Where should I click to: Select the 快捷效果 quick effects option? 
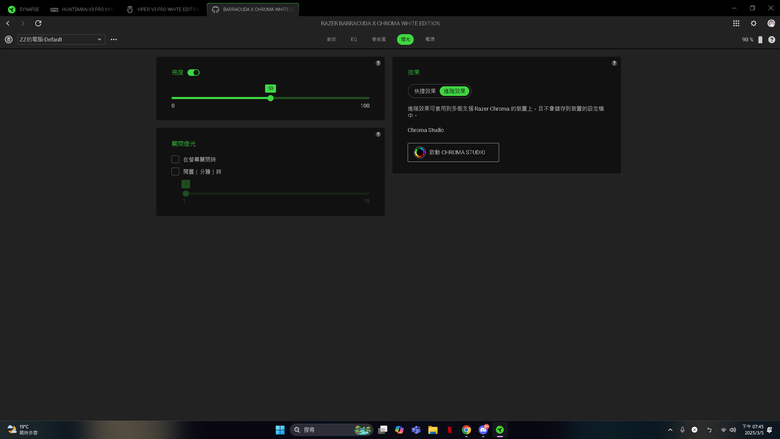tap(424, 91)
